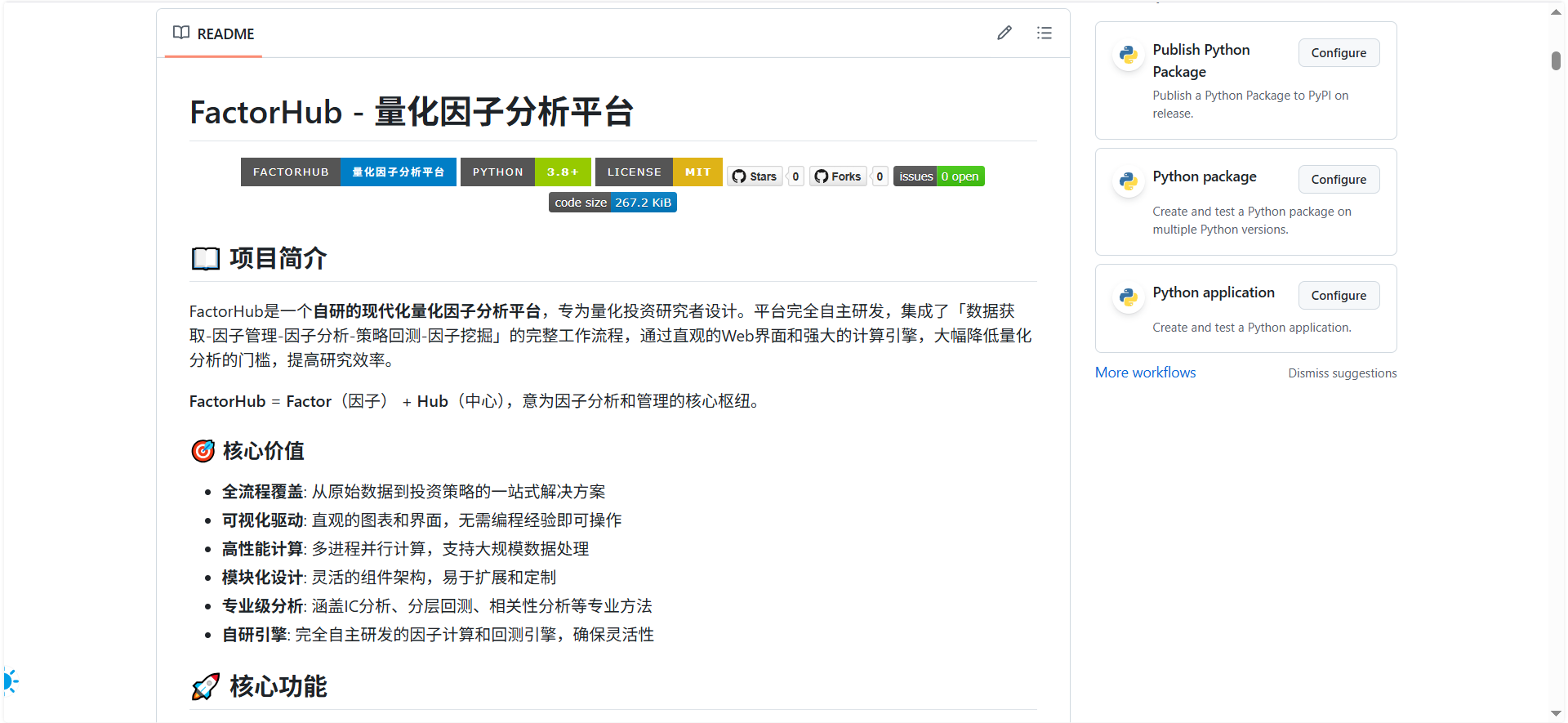Dismiss the workflow suggestions
The width and height of the screenshot is (1568, 723).
[x=1342, y=373]
